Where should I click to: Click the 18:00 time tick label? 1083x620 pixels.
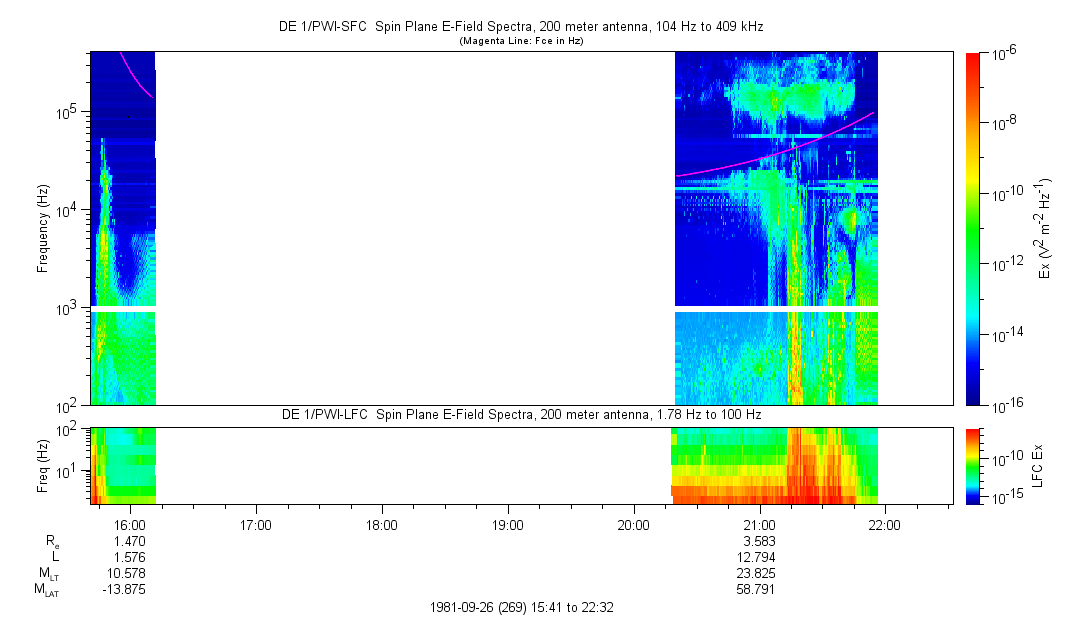(x=381, y=525)
